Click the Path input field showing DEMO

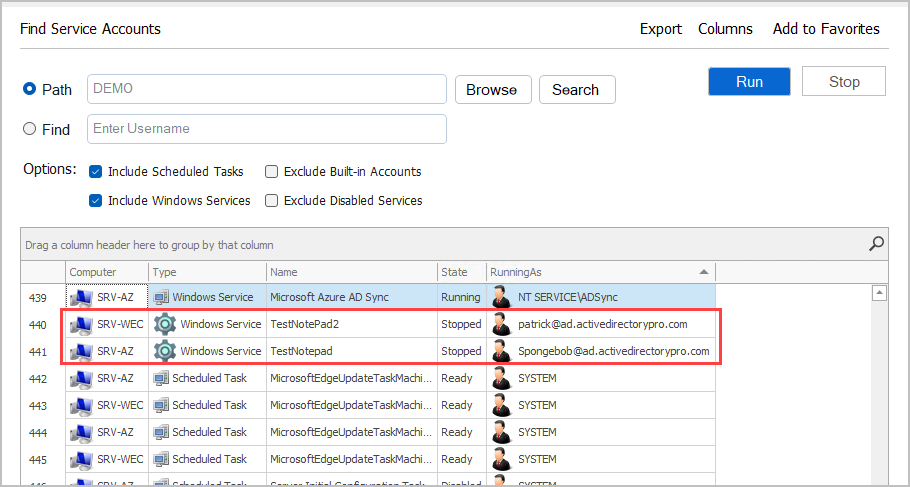click(x=267, y=89)
